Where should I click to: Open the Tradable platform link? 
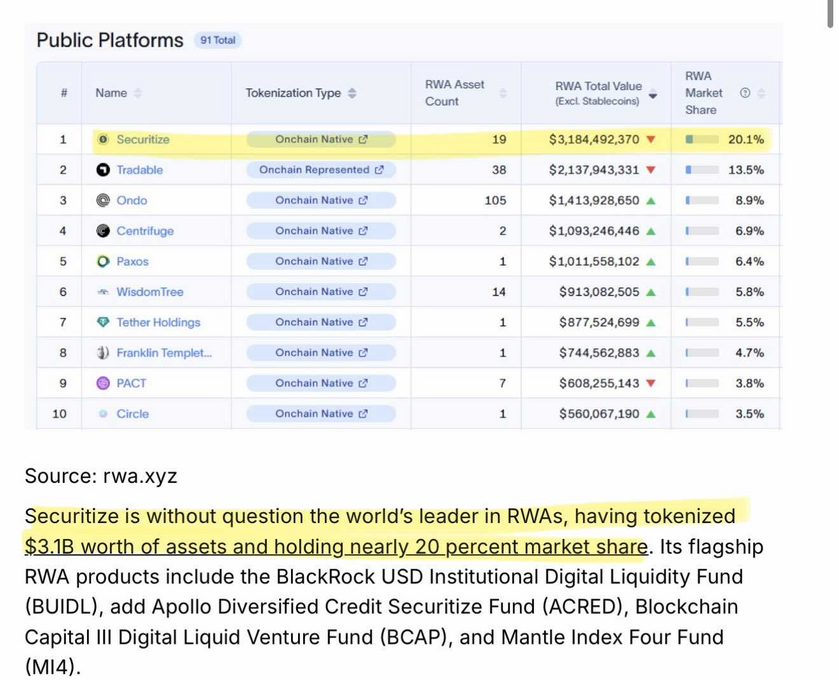(140, 170)
